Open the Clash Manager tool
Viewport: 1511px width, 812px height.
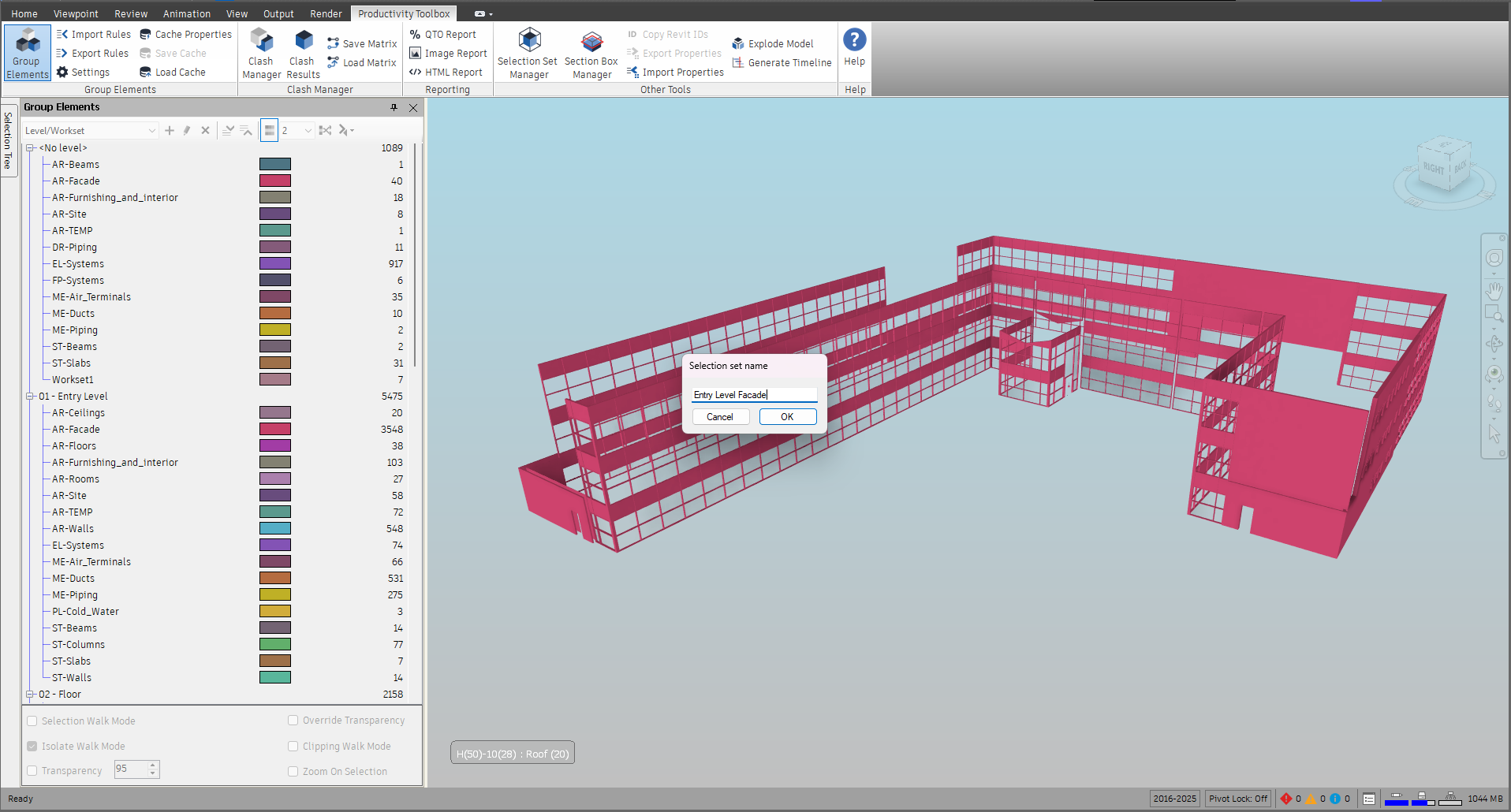(261, 53)
